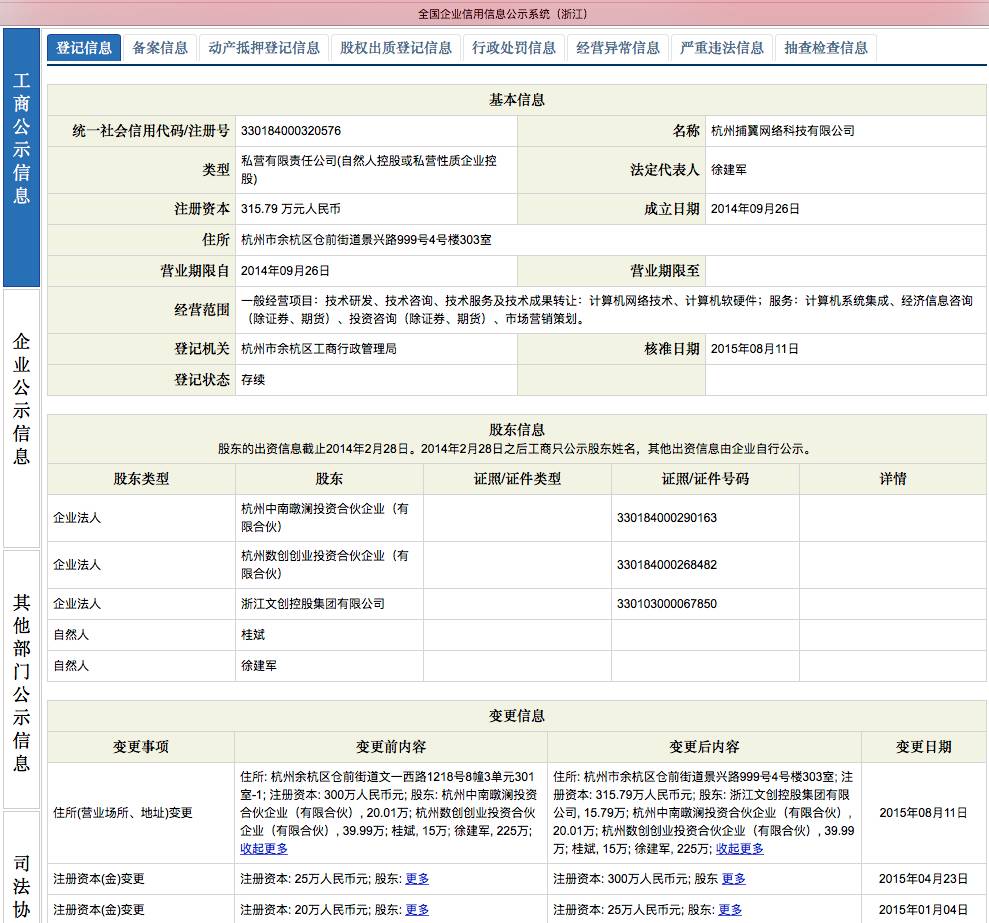
Task: Click the page title 全国企业信用信息公示系统
Action: click(x=503, y=14)
